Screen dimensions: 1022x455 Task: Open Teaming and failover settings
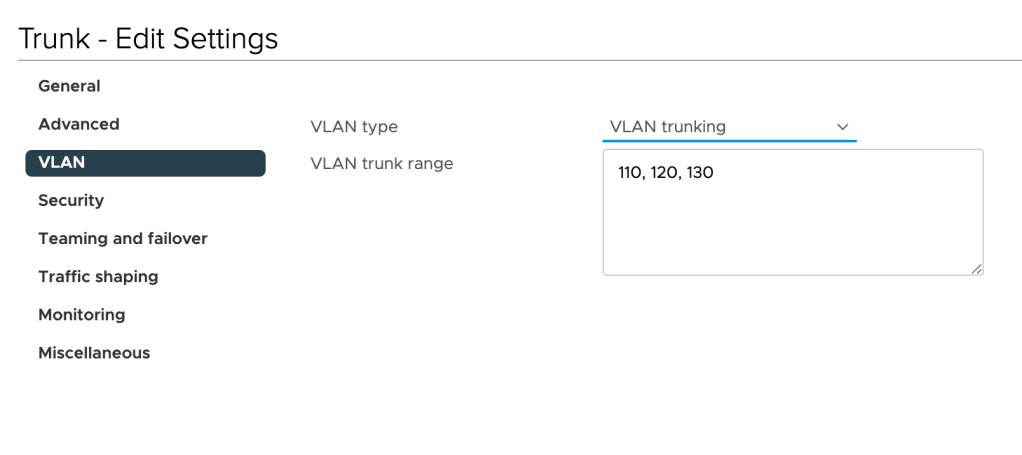click(122, 238)
